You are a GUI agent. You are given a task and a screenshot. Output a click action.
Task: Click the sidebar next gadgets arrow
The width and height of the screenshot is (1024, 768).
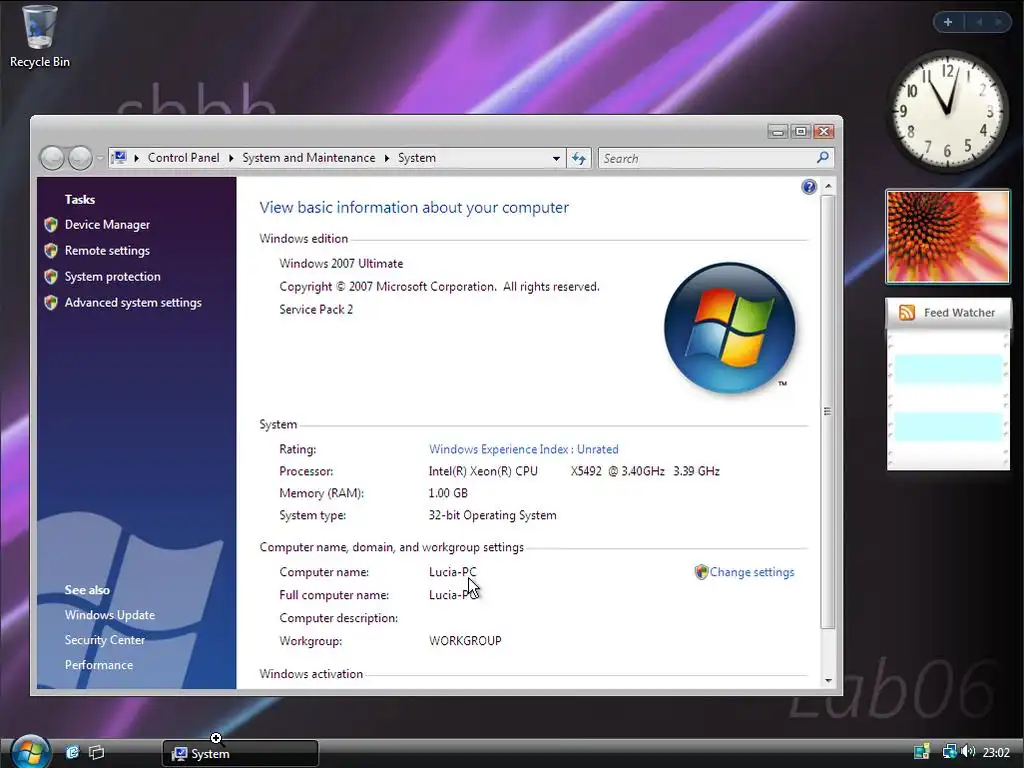(x=999, y=22)
